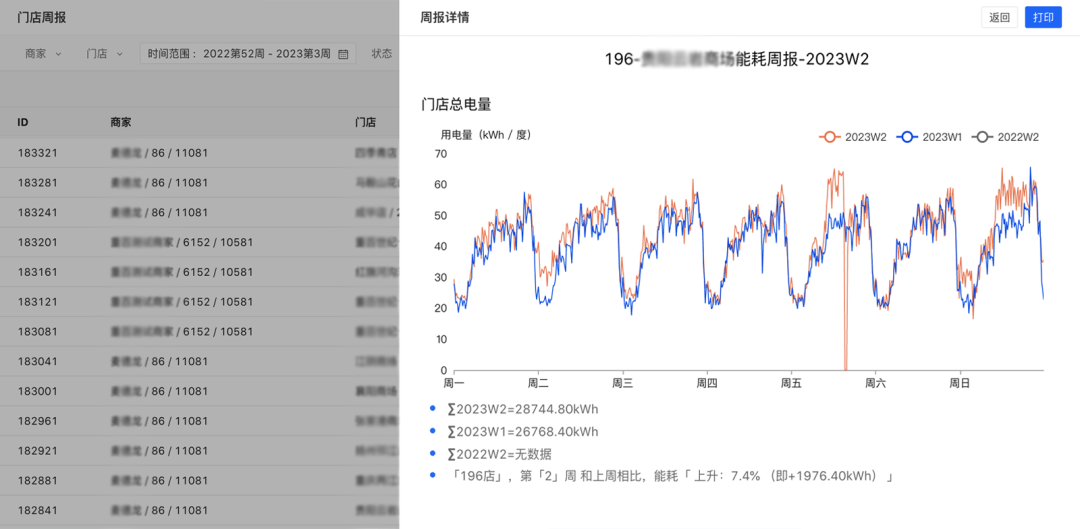Expand the 门店 filter dropdown
The image size is (1080, 529).
tap(104, 54)
